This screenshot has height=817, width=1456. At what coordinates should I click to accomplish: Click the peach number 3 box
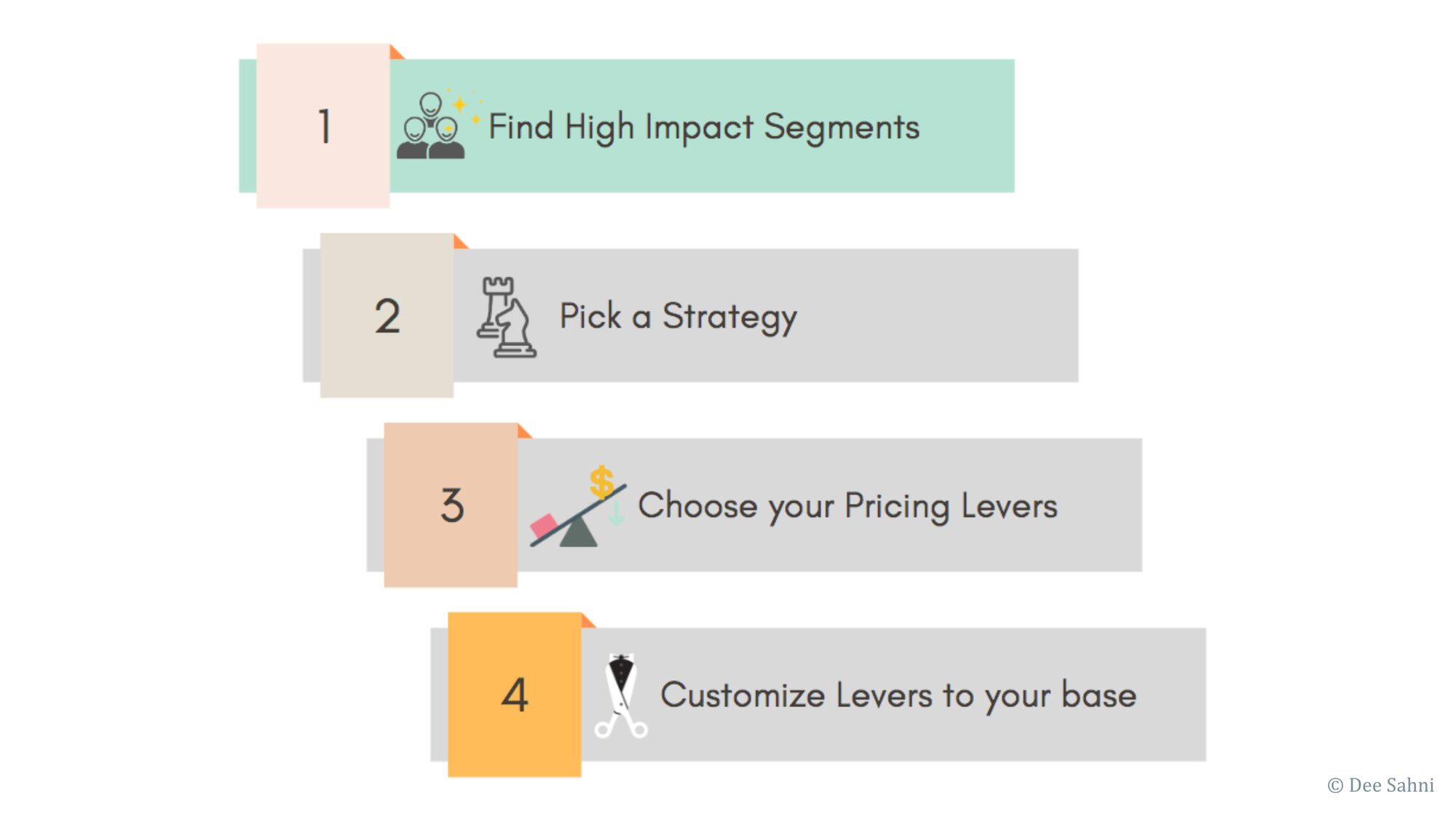pyautogui.click(x=451, y=505)
